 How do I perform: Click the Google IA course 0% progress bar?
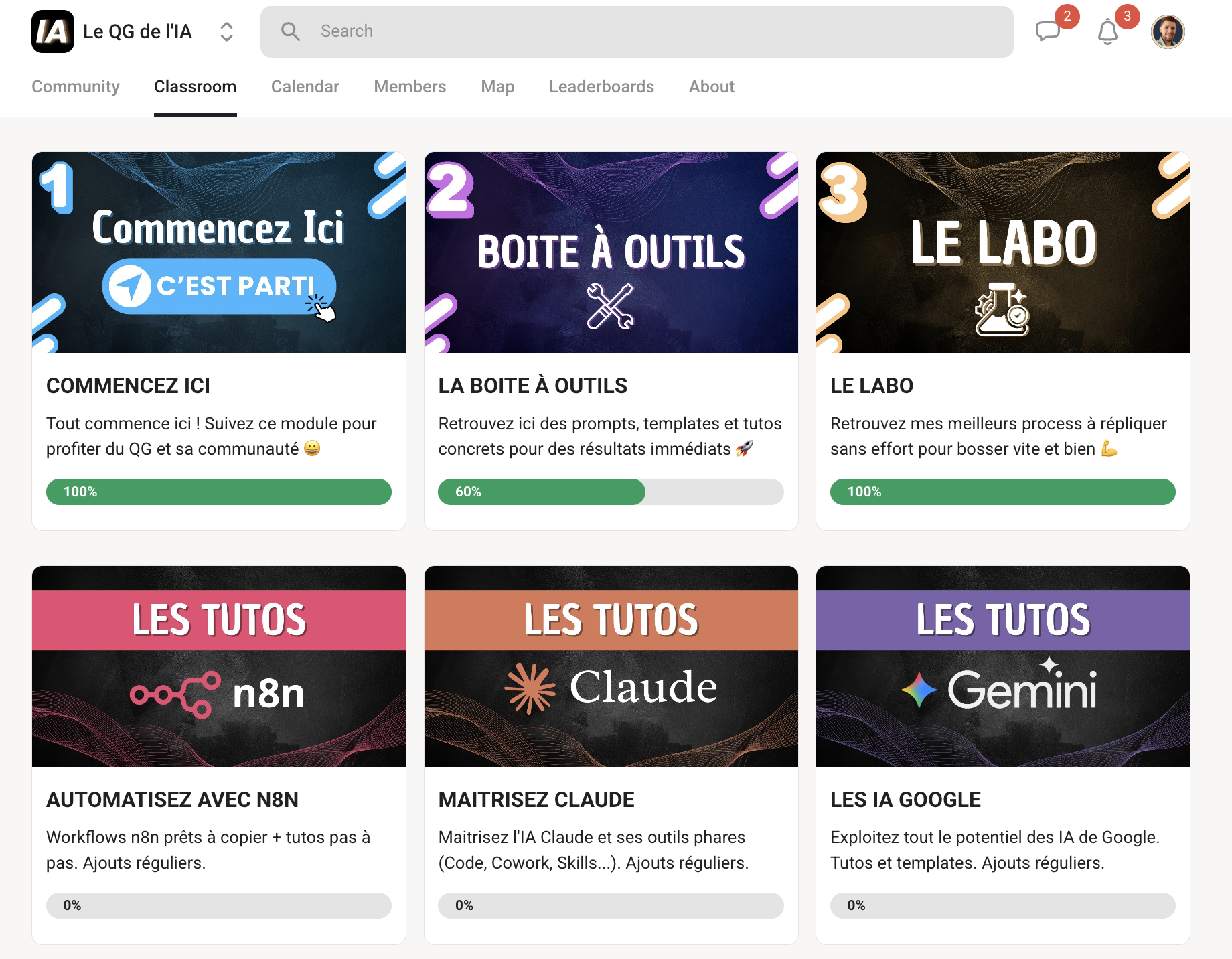click(x=1003, y=905)
